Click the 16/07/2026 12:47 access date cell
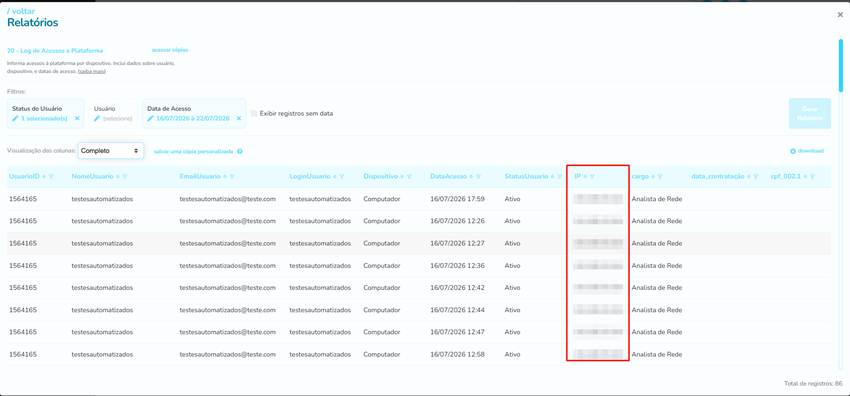Viewport: 850px width, 396px height. coord(457,332)
